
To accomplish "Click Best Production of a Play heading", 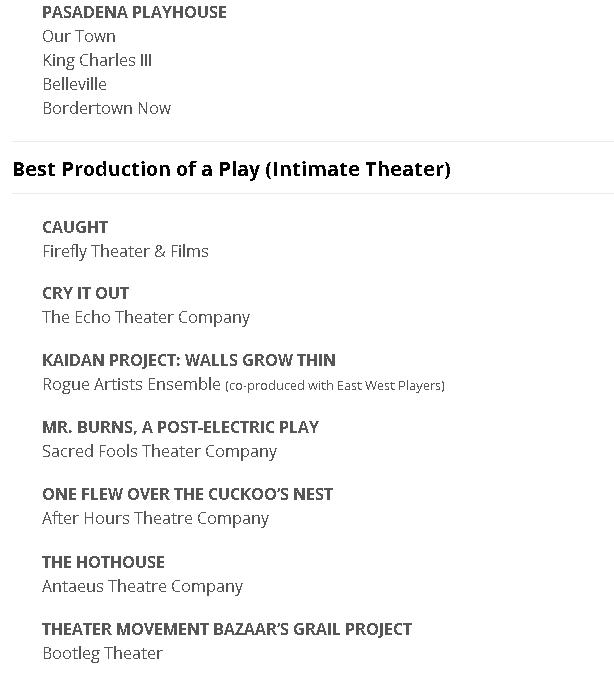I will [x=231, y=169].
